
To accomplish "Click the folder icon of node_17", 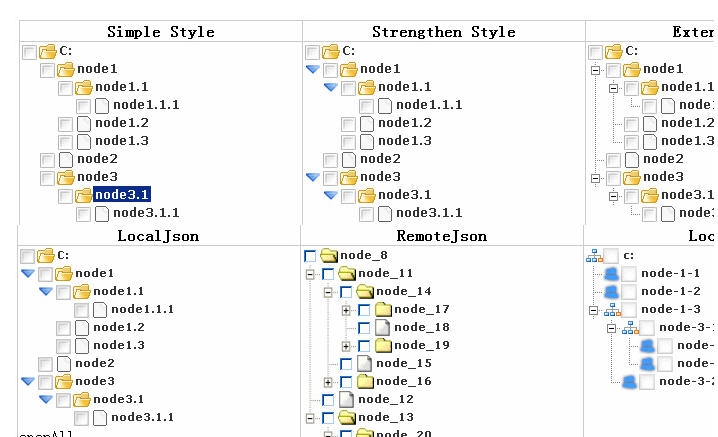I will click(383, 310).
